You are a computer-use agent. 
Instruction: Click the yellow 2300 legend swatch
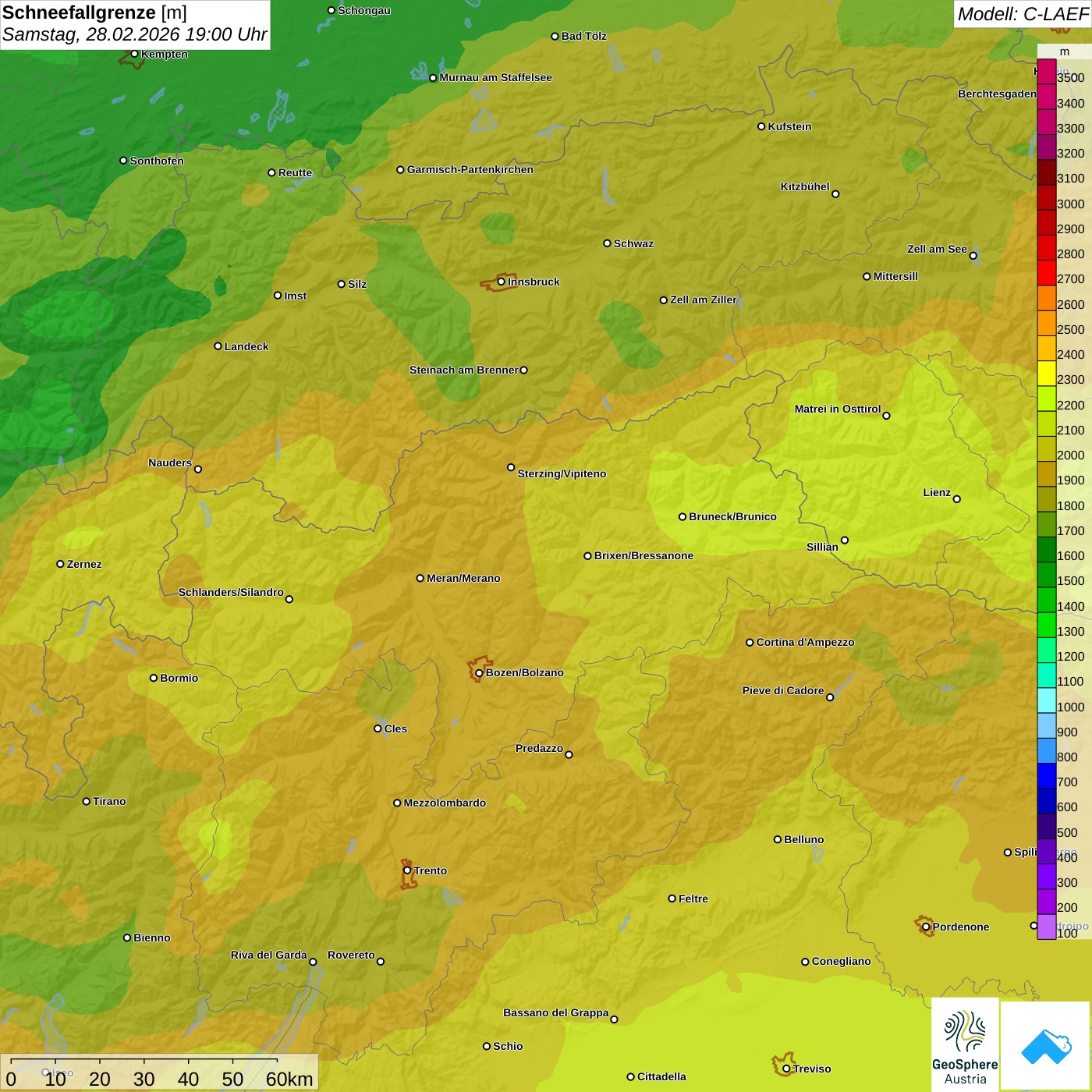point(1046,374)
